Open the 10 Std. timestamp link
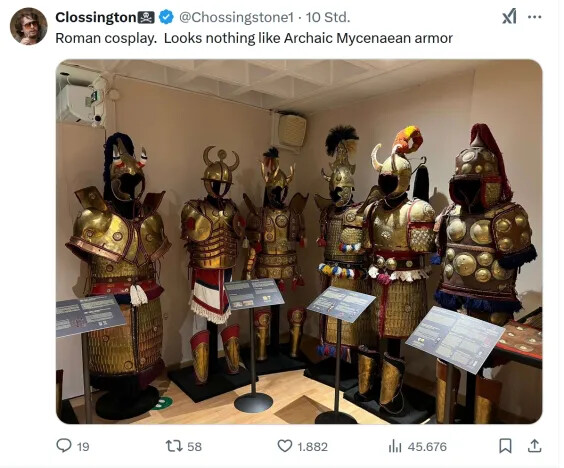The width and height of the screenshot is (564, 468). pos(328,17)
